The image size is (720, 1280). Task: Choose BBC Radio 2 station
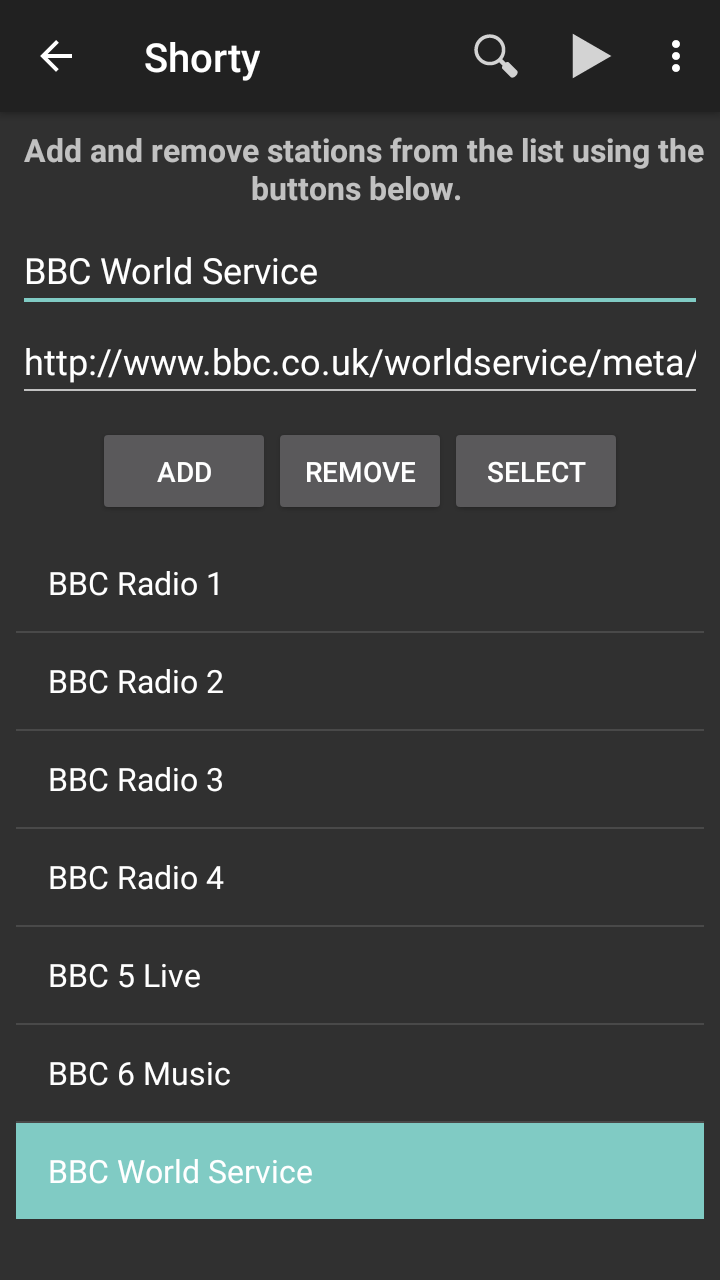pos(360,682)
